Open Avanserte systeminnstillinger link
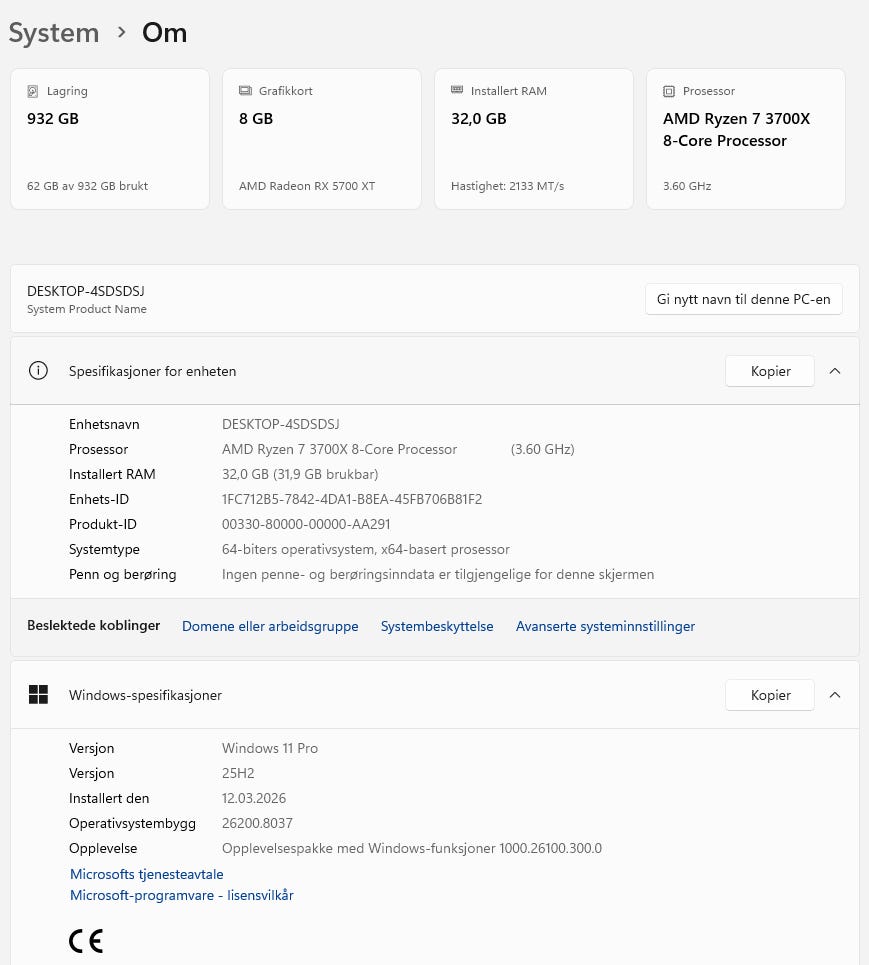 click(x=605, y=626)
